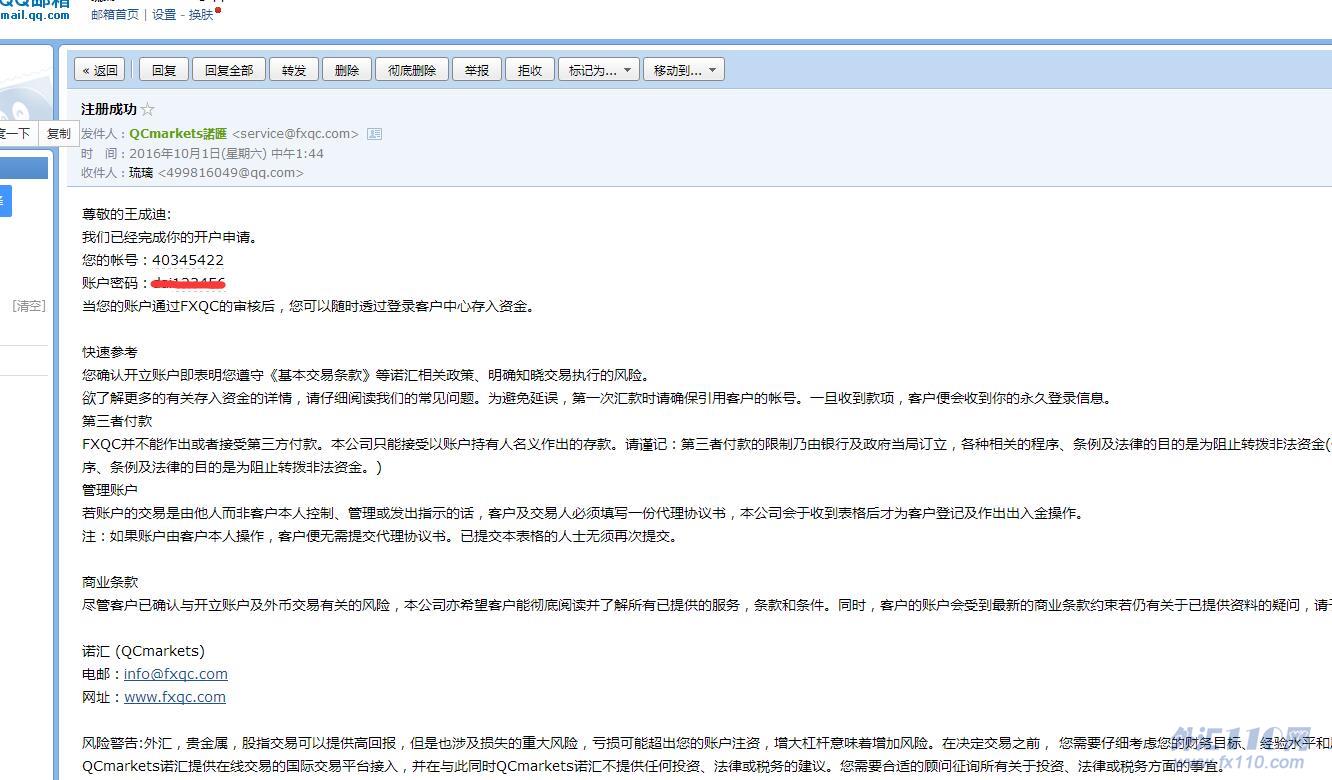Go back with the 返回 button
1332x780 pixels.
coord(100,70)
